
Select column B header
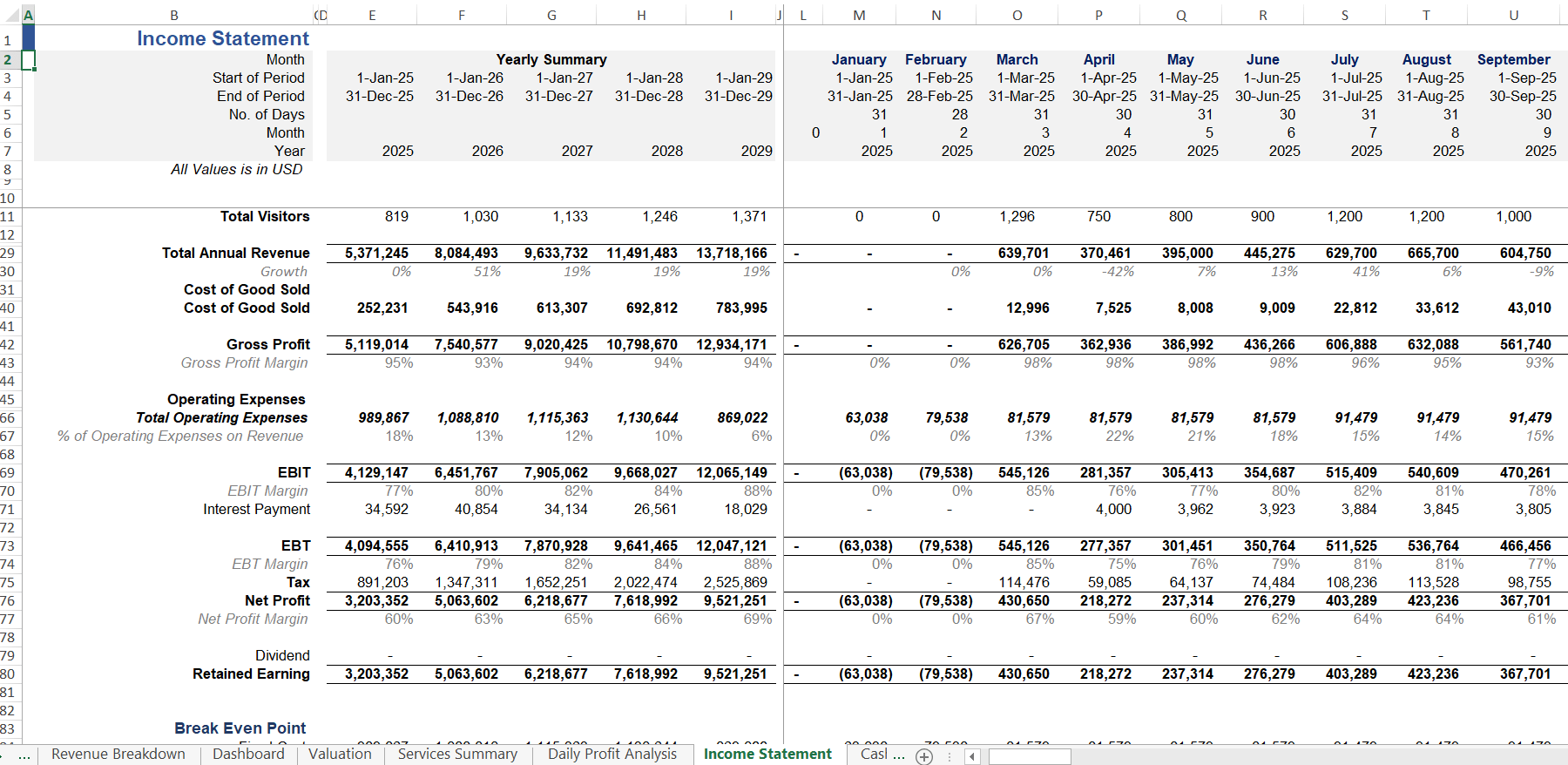point(174,15)
